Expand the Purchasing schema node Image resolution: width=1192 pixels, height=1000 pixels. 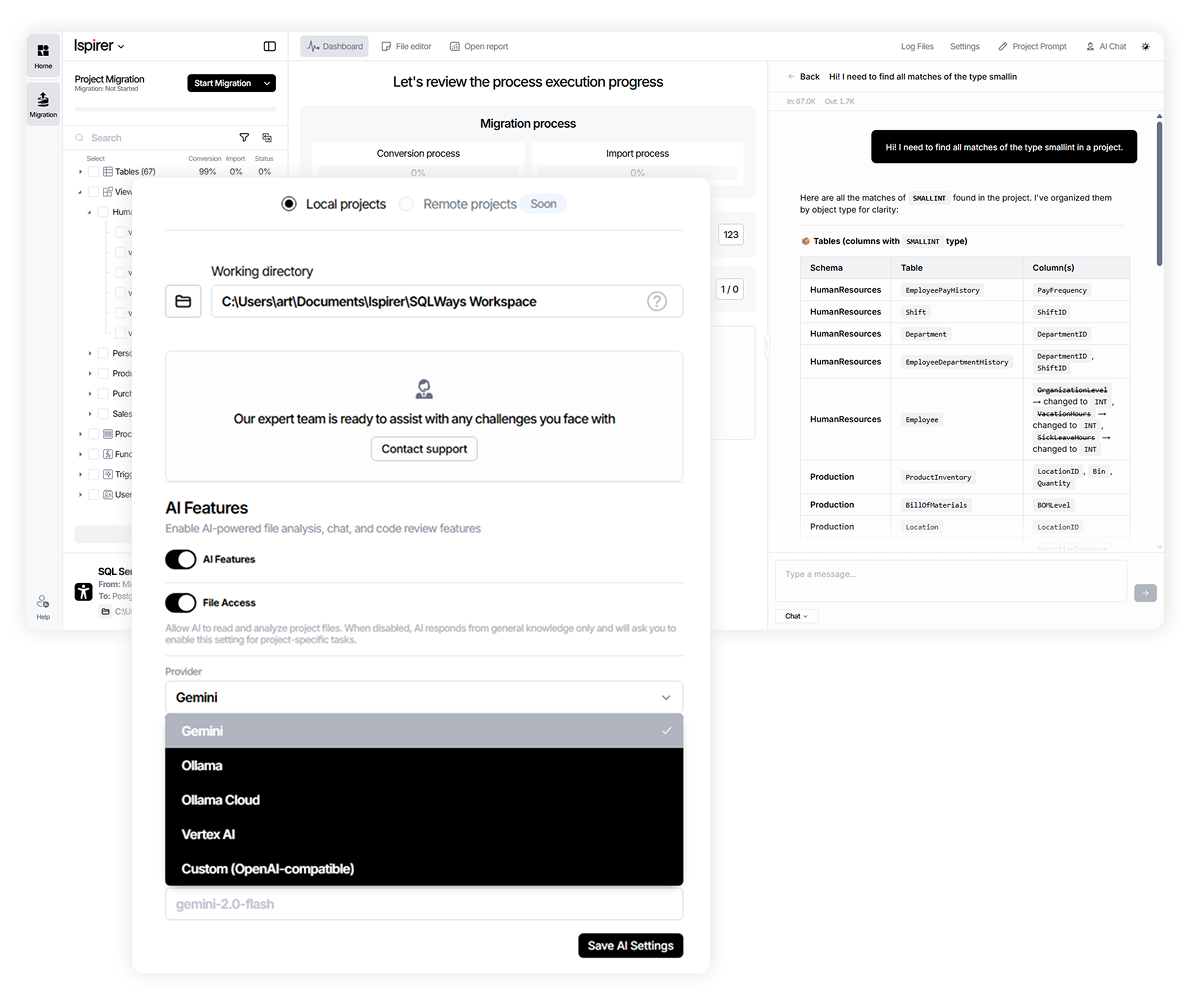(90, 394)
